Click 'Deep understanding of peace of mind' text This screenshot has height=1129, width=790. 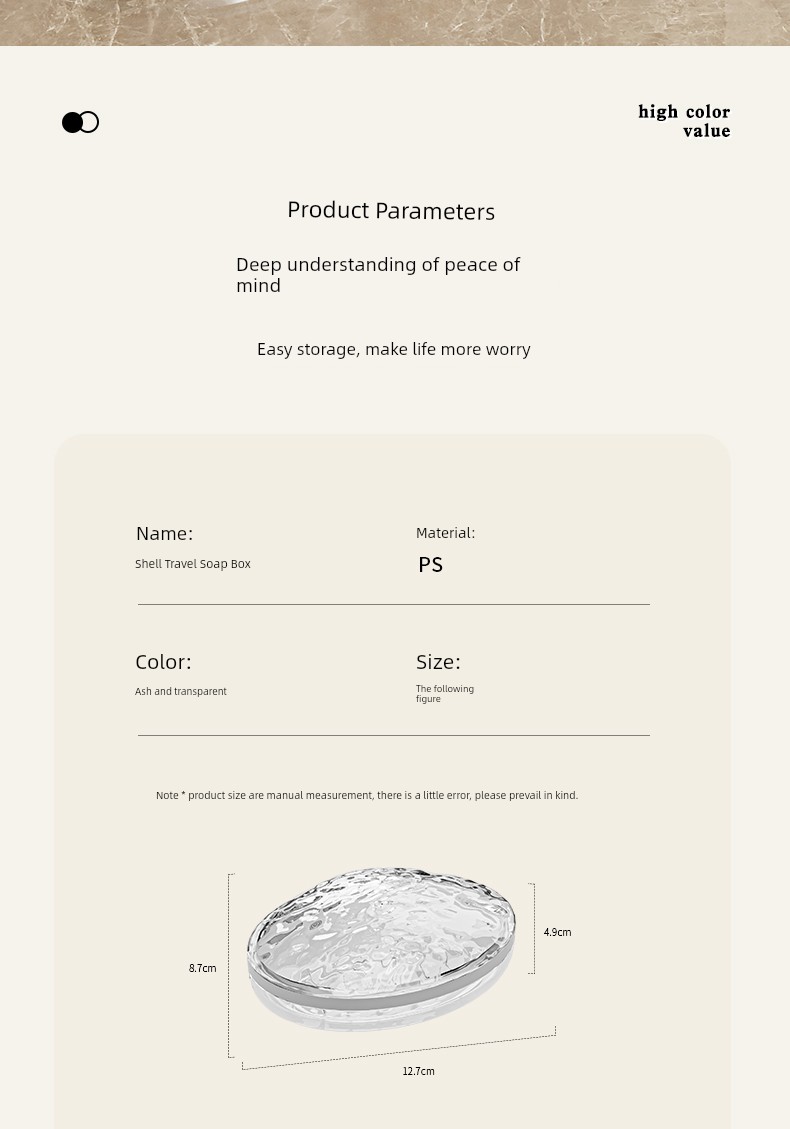coord(378,274)
